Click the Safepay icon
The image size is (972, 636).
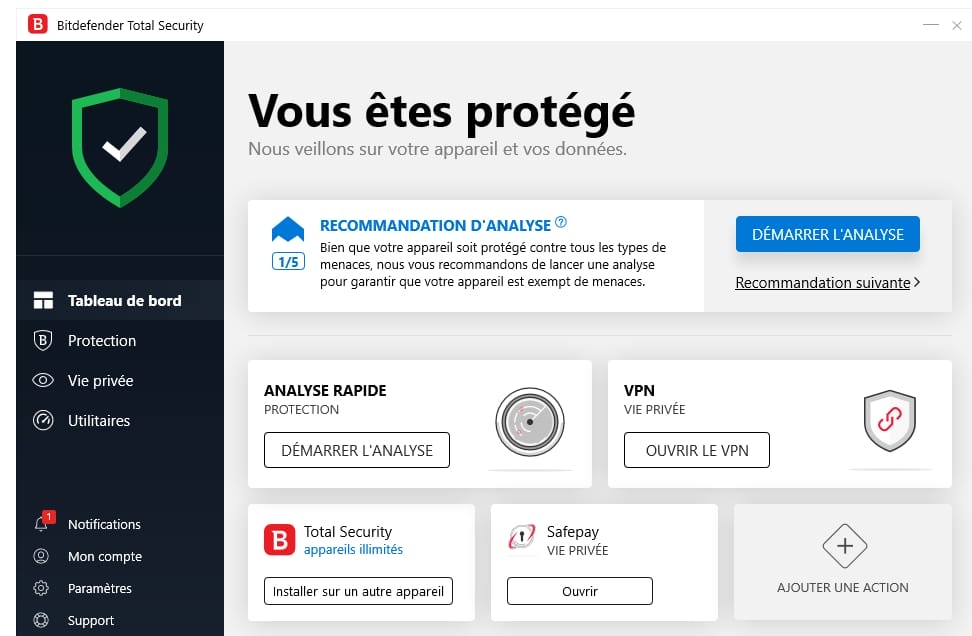pyautogui.click(x=522, y=537)
